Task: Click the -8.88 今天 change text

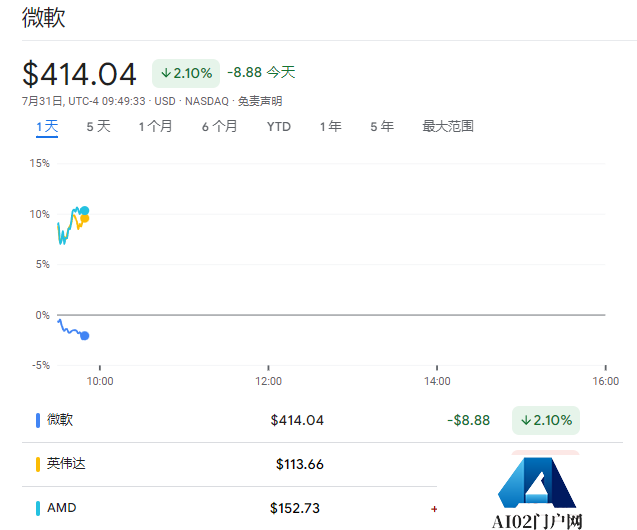Action: point(261,72)
